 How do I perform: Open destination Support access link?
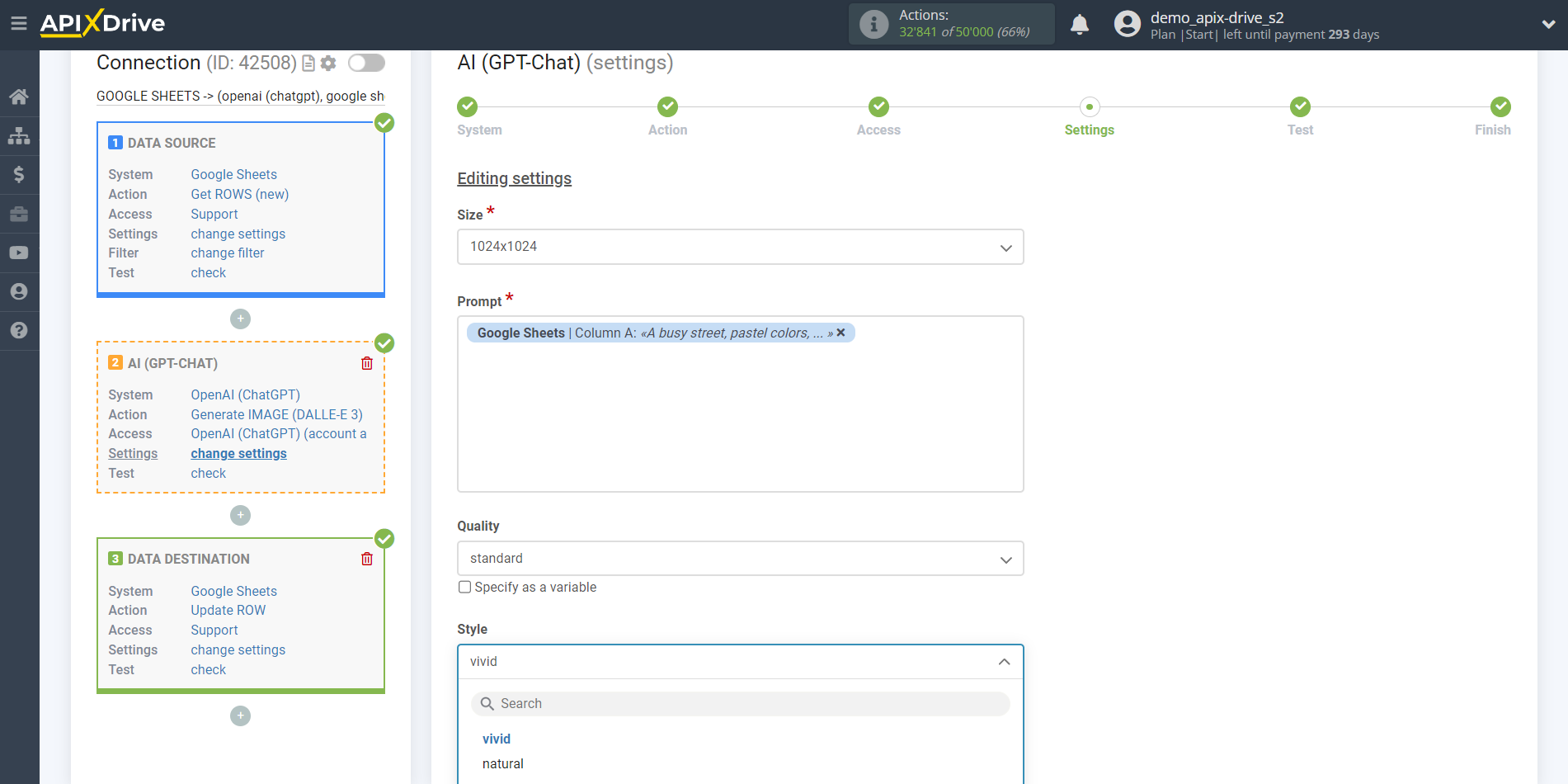click(x=214, y=630)
